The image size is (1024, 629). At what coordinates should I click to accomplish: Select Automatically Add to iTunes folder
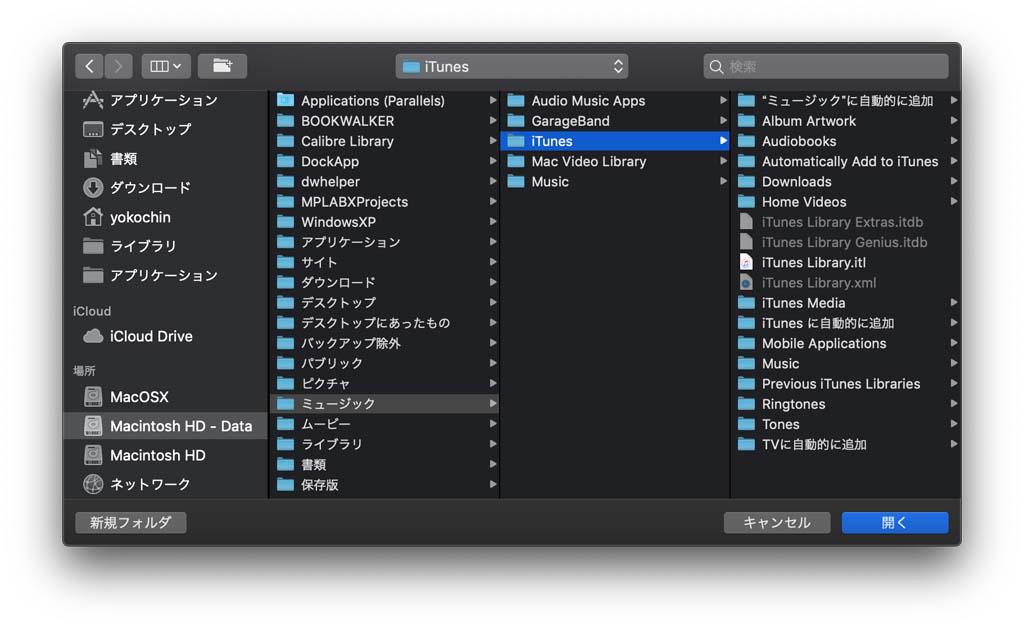click(846, 161)
